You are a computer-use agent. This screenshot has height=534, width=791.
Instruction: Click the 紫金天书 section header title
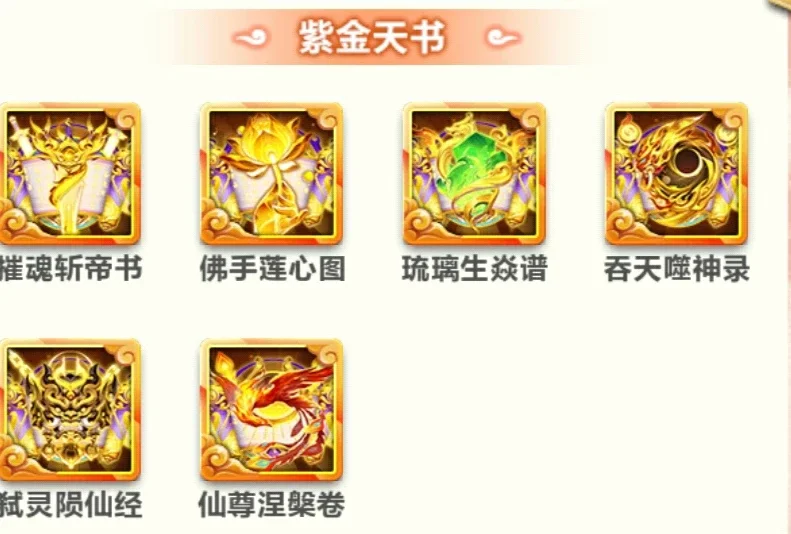(x=372, y=37)
